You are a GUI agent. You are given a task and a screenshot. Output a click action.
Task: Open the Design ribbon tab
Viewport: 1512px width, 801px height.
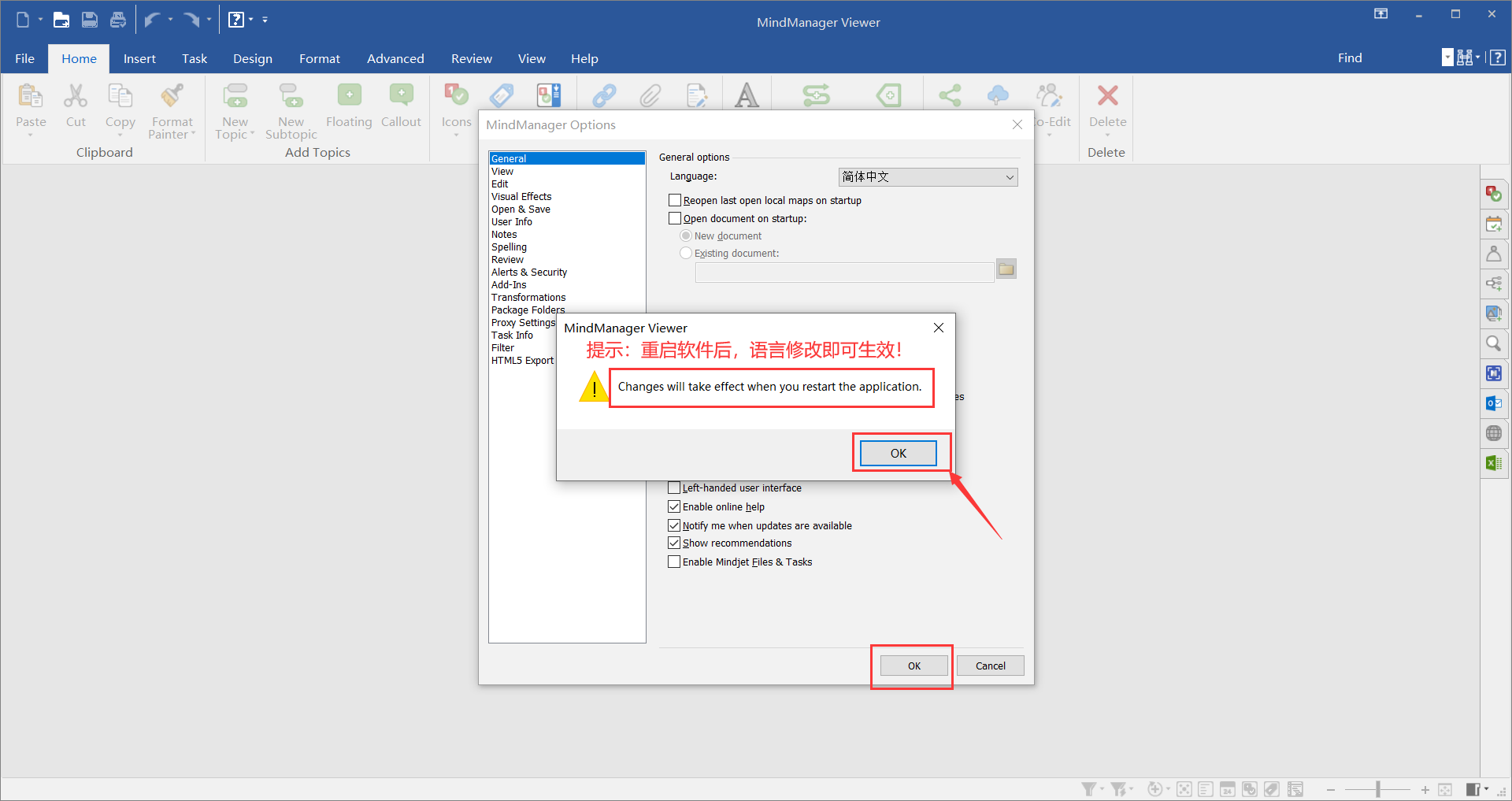(252, 58)
